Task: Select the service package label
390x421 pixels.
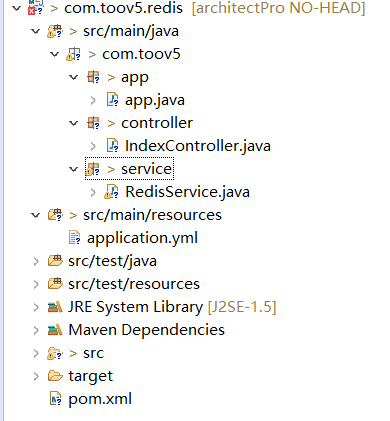Action: [146, 169]
